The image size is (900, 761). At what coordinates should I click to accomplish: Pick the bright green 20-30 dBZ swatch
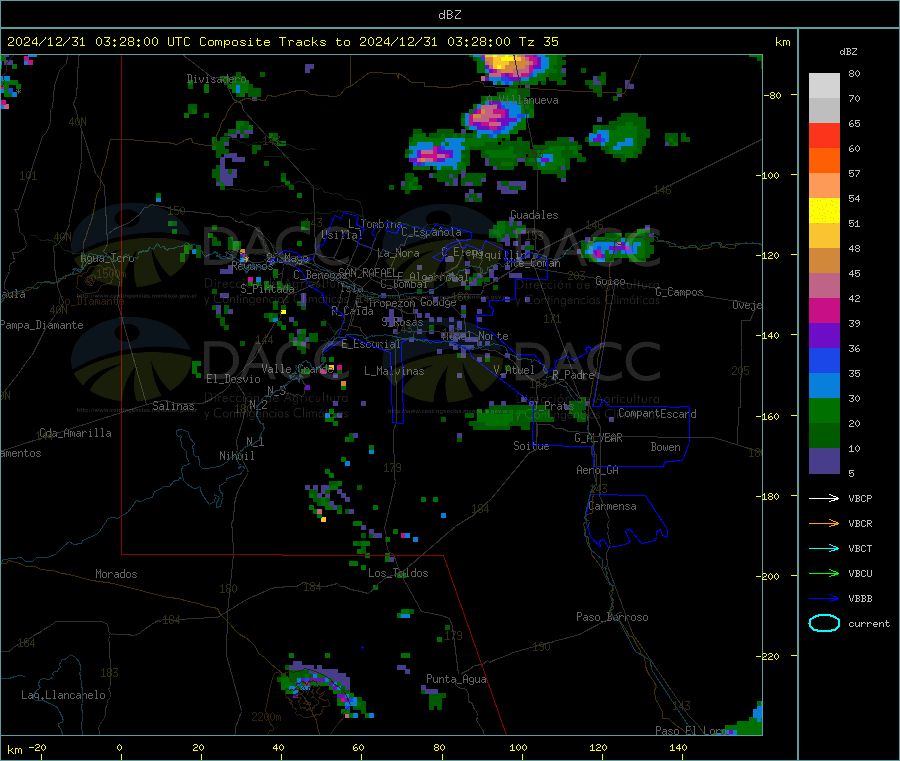824,410
